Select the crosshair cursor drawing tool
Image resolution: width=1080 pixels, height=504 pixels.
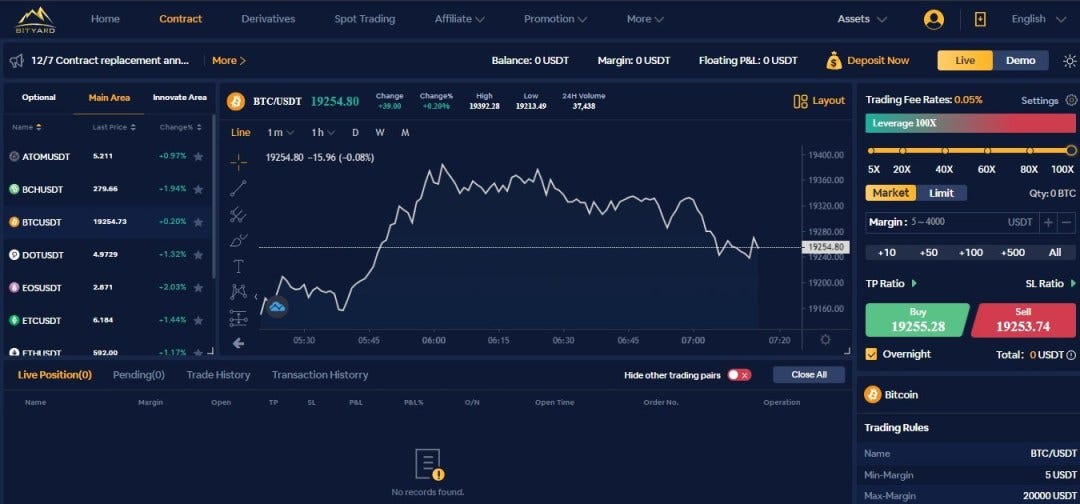coord(238,162)
